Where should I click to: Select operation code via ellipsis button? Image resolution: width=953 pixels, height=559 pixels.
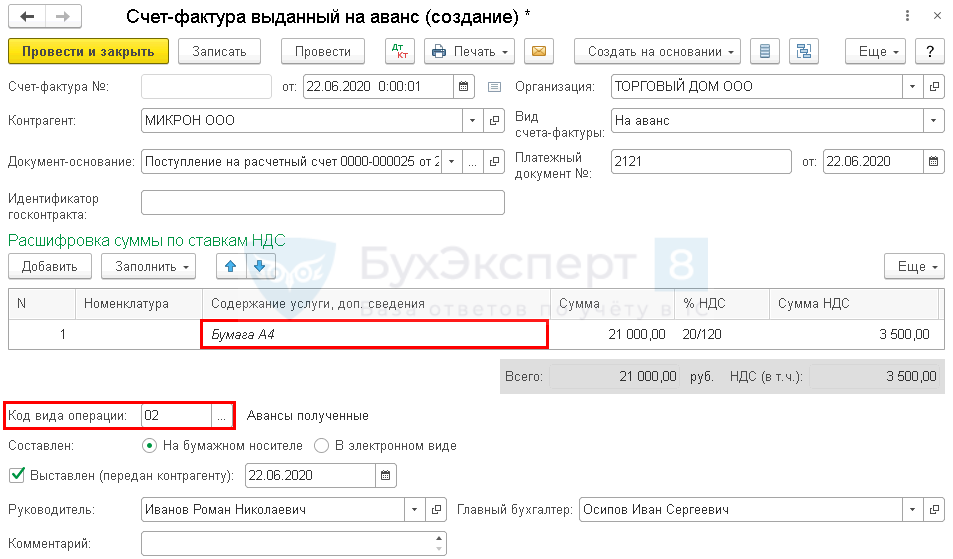[x=221, y=416]
